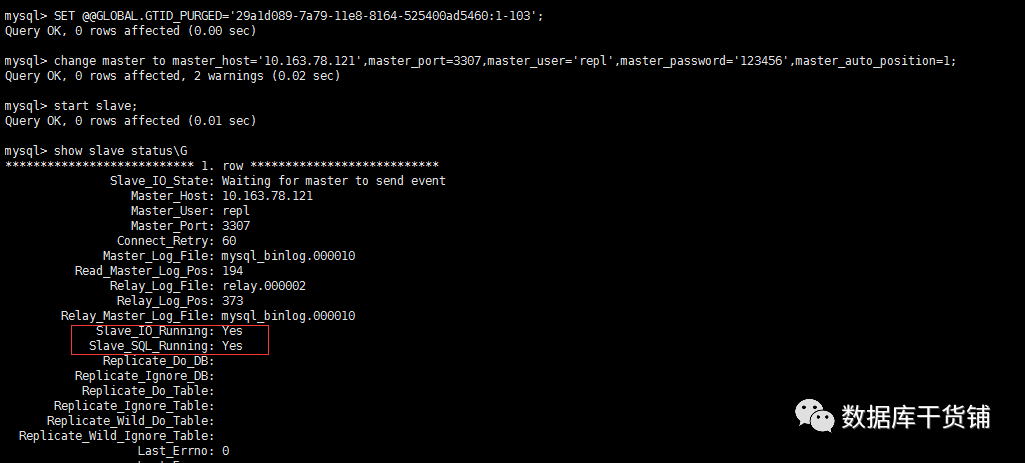The width and height of the screenshot is (1025, 463).
Task: Click the Connect_Retry value 60
Action: point(229,241)
